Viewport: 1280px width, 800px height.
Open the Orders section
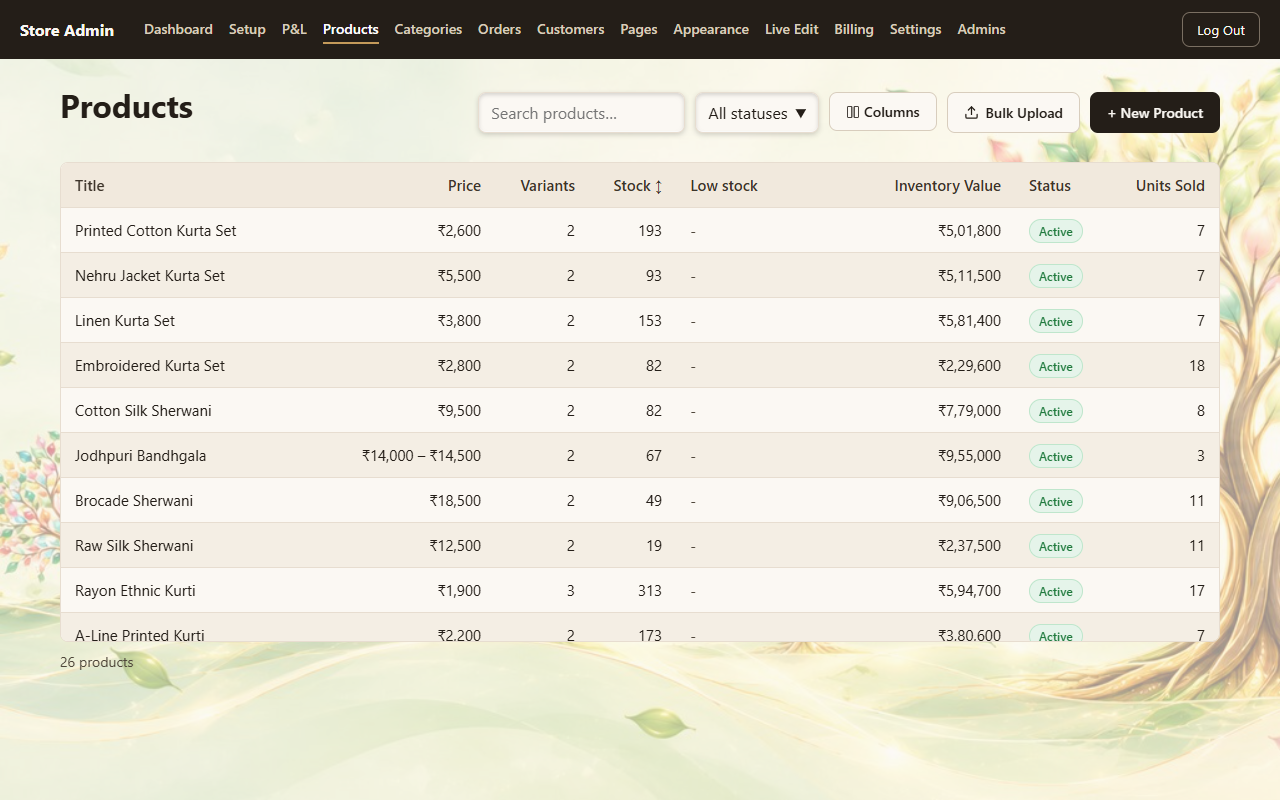(499, 29)
